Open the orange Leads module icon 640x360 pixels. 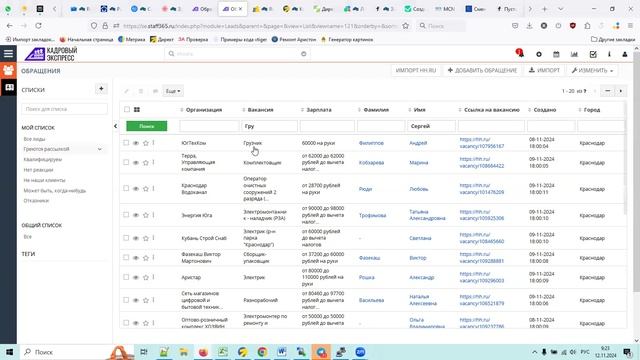(x=8, y=70)
